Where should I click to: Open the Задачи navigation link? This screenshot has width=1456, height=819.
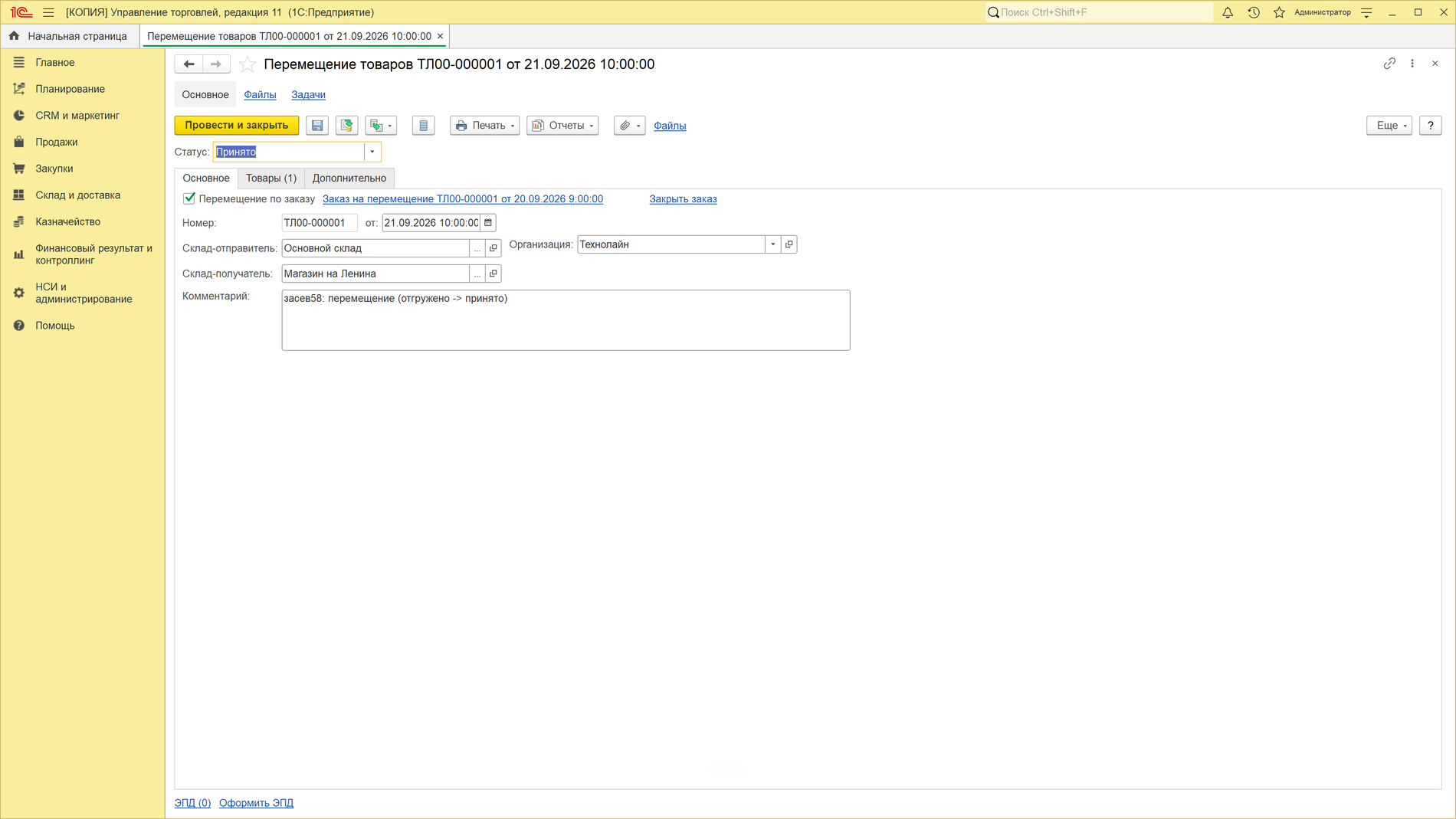[308, 95]
